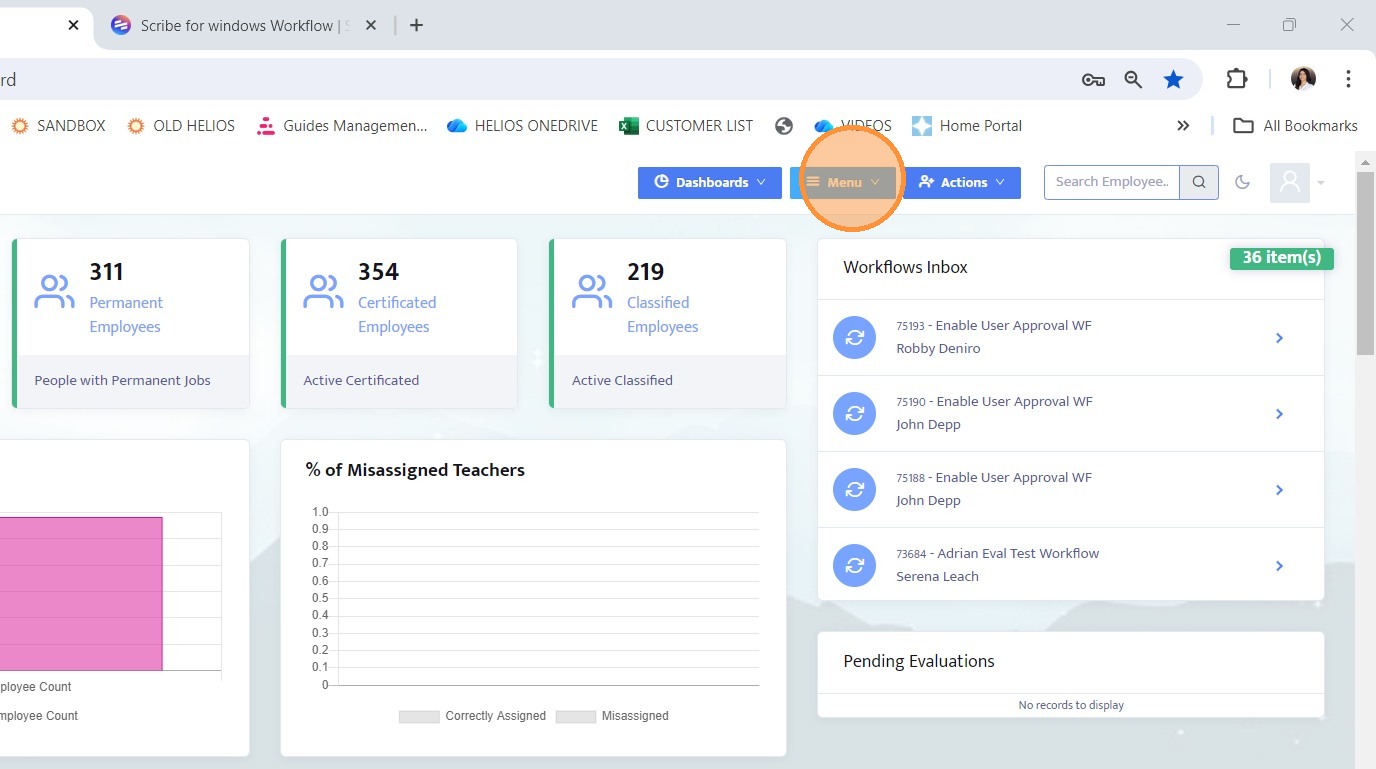The image size is (1376, 769).
Task: Click Permanent Employees people icon
Action: 54,291
